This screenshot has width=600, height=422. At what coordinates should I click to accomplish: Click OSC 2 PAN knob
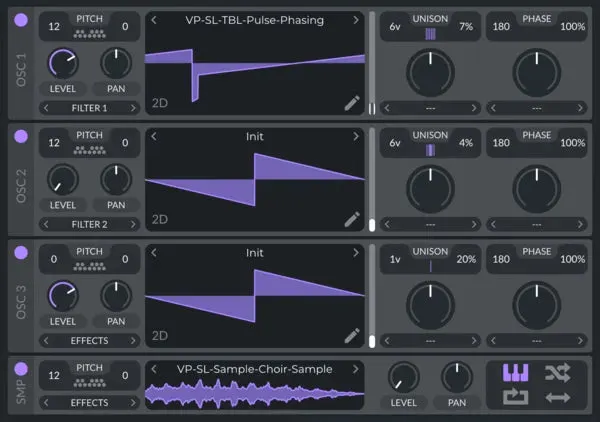(116, 179)
